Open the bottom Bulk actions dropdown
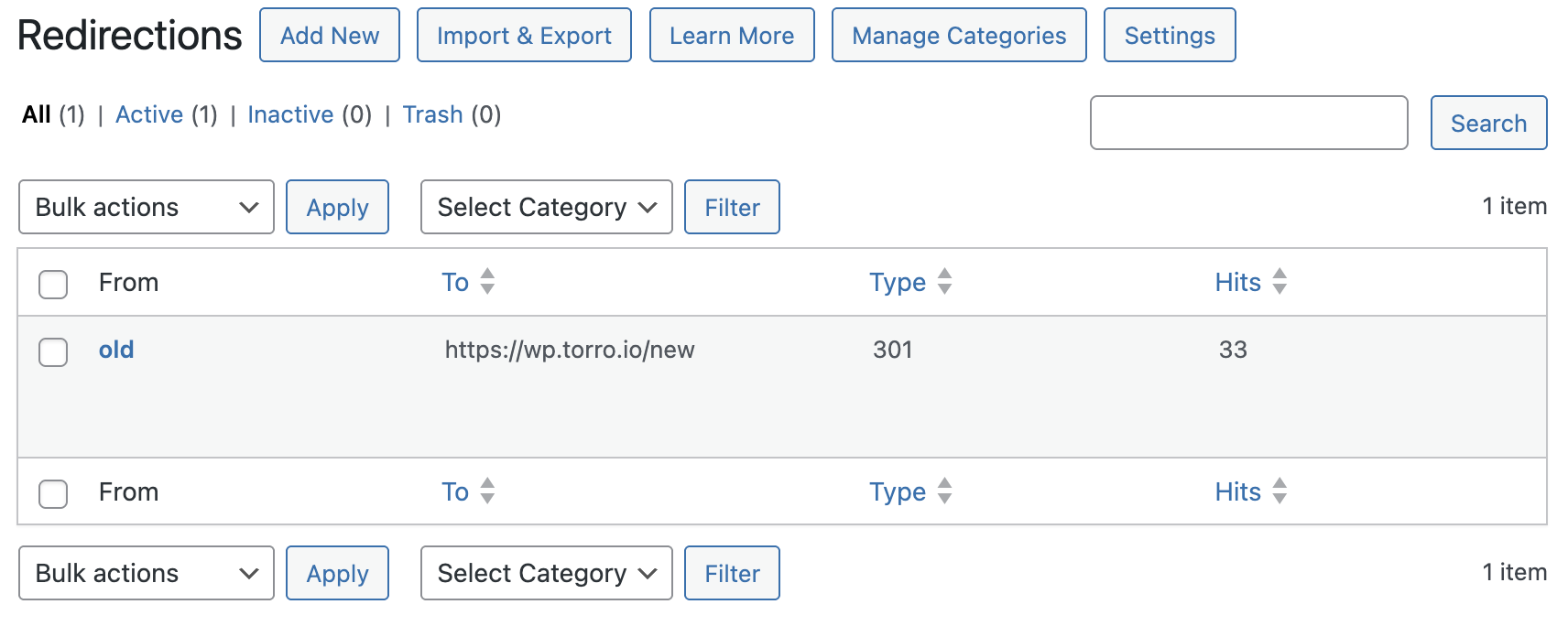The image size is (1568, 626). tap(146, 573)
